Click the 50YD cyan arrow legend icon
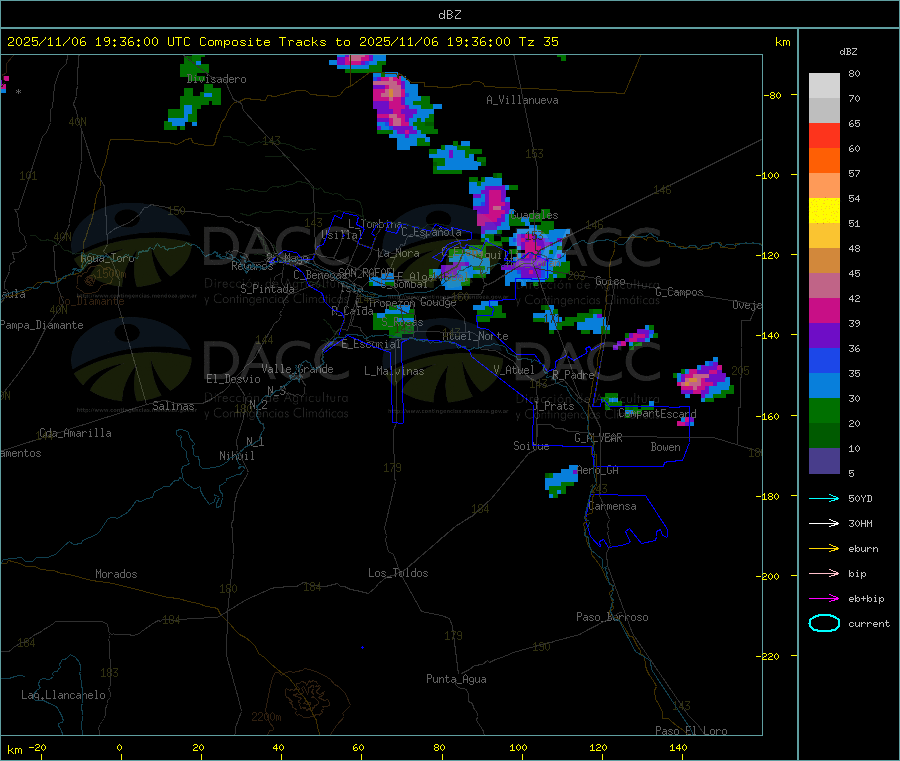Screen dimensions: 900x761 824,498
